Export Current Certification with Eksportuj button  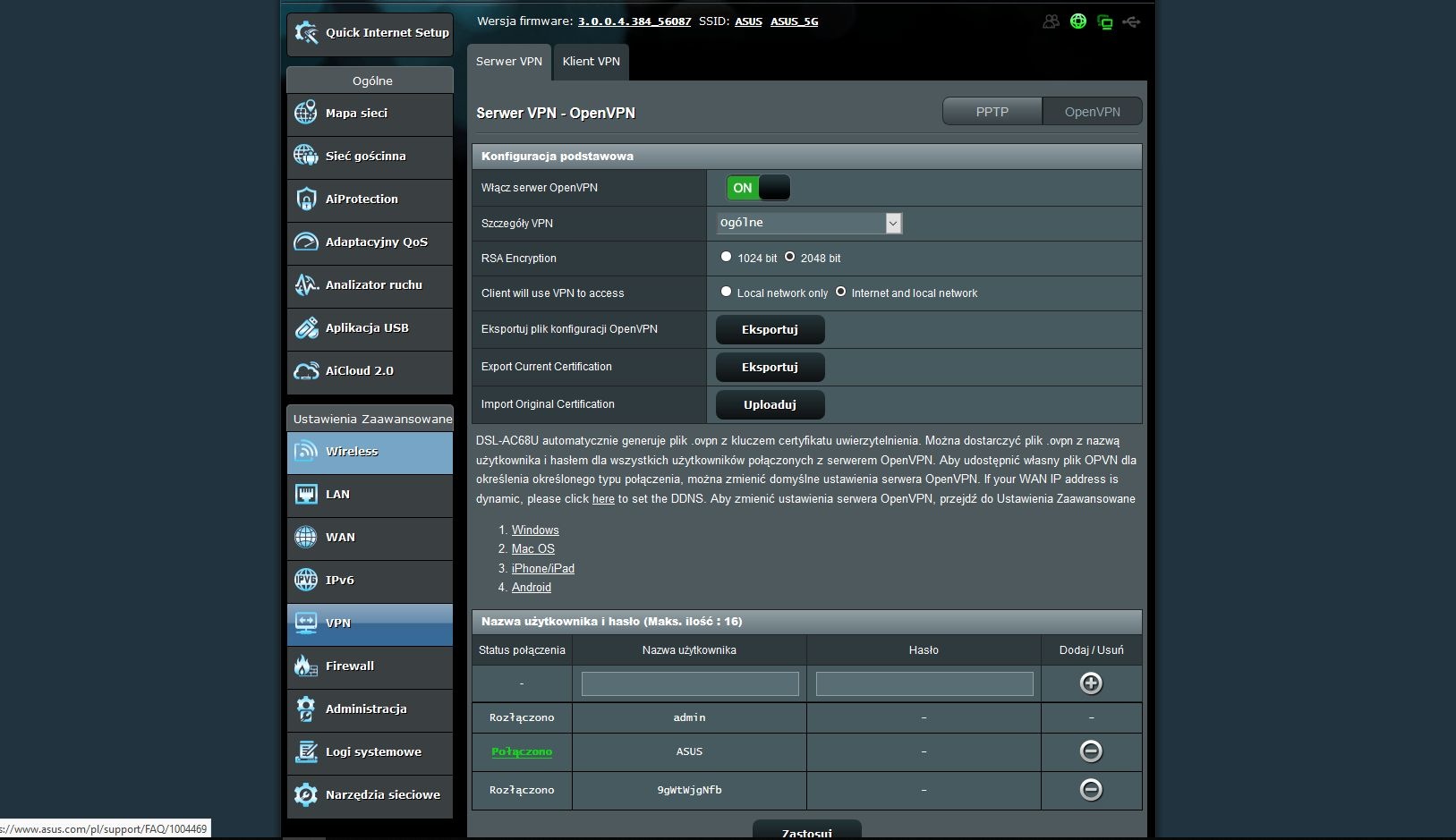point(771,367)
